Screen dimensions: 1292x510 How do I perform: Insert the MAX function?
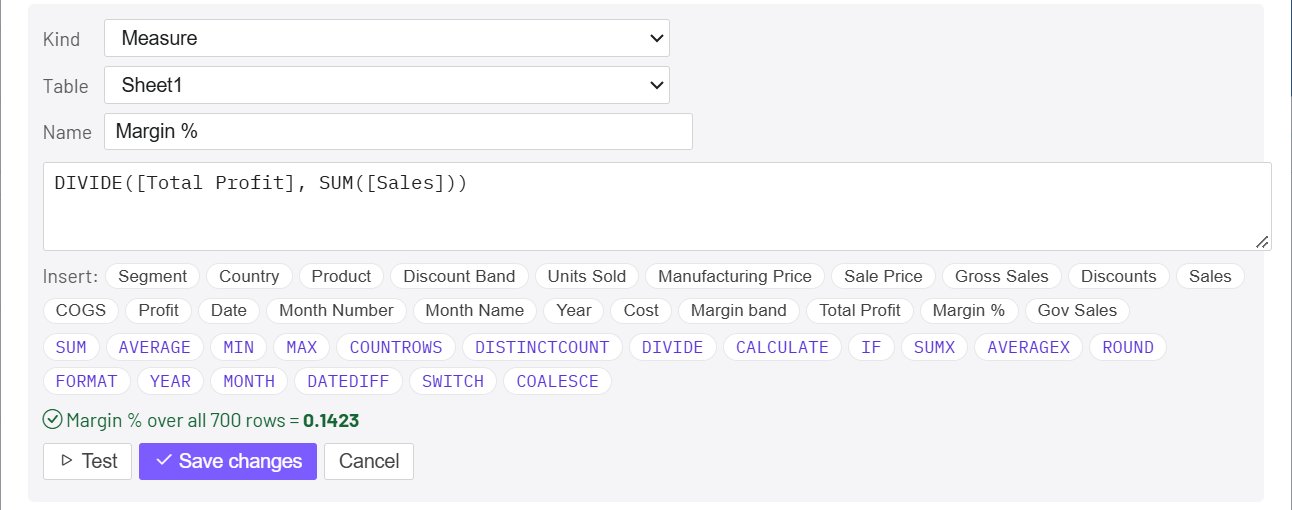[x=301, y=347]
